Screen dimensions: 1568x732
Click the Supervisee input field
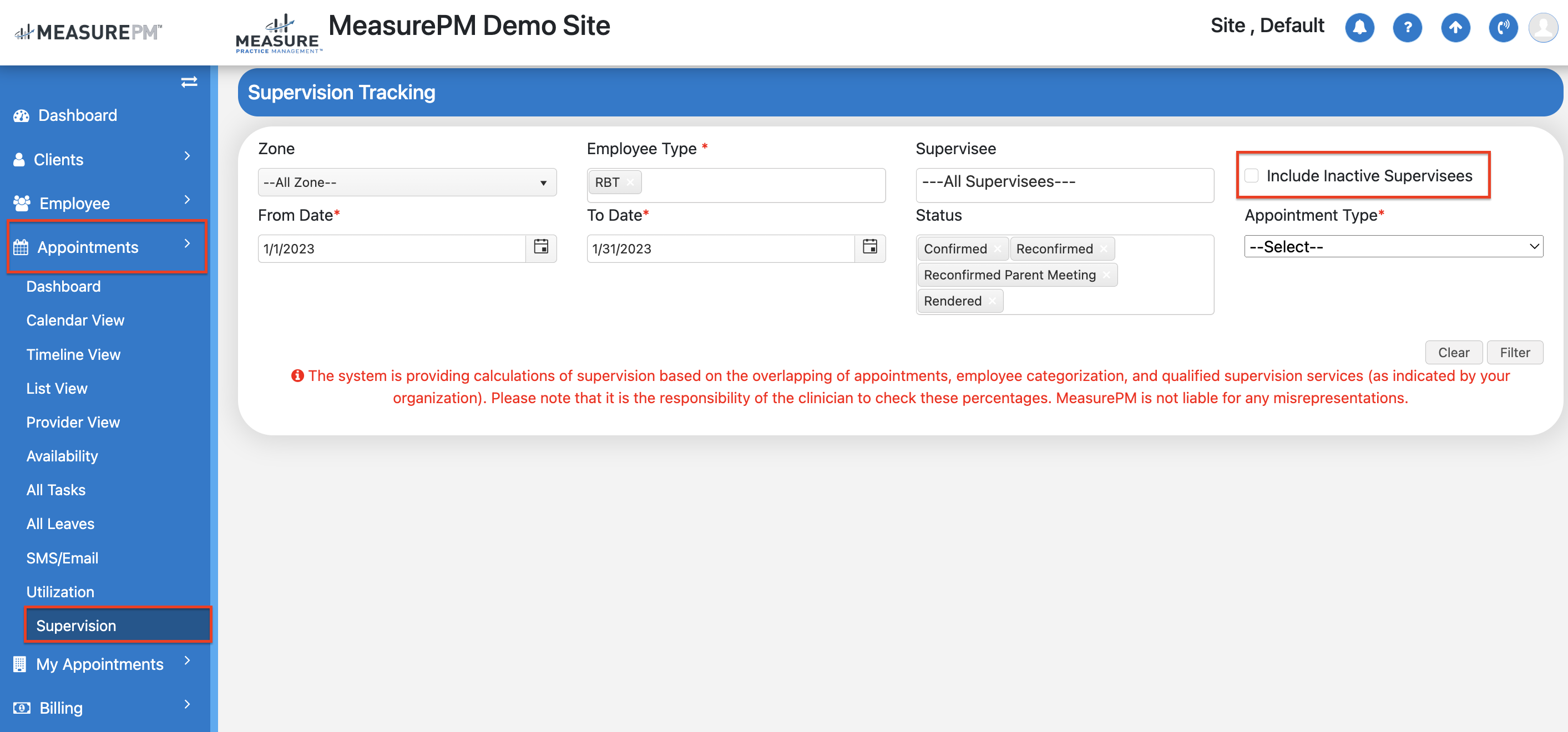pyautogui.click(x=1064, y=182)
